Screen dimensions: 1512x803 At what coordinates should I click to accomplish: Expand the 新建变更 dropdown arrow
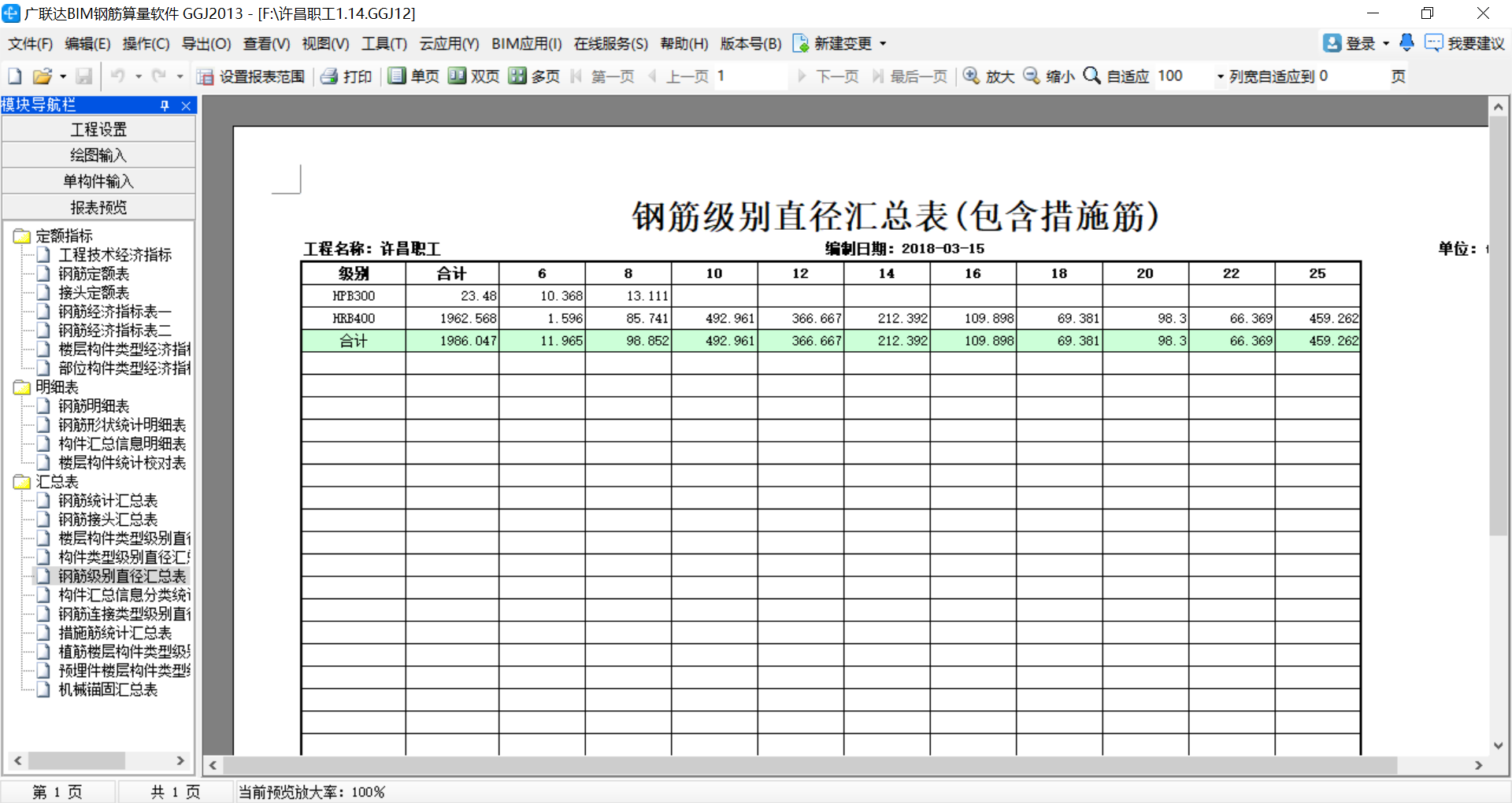[x=883, y=44]
